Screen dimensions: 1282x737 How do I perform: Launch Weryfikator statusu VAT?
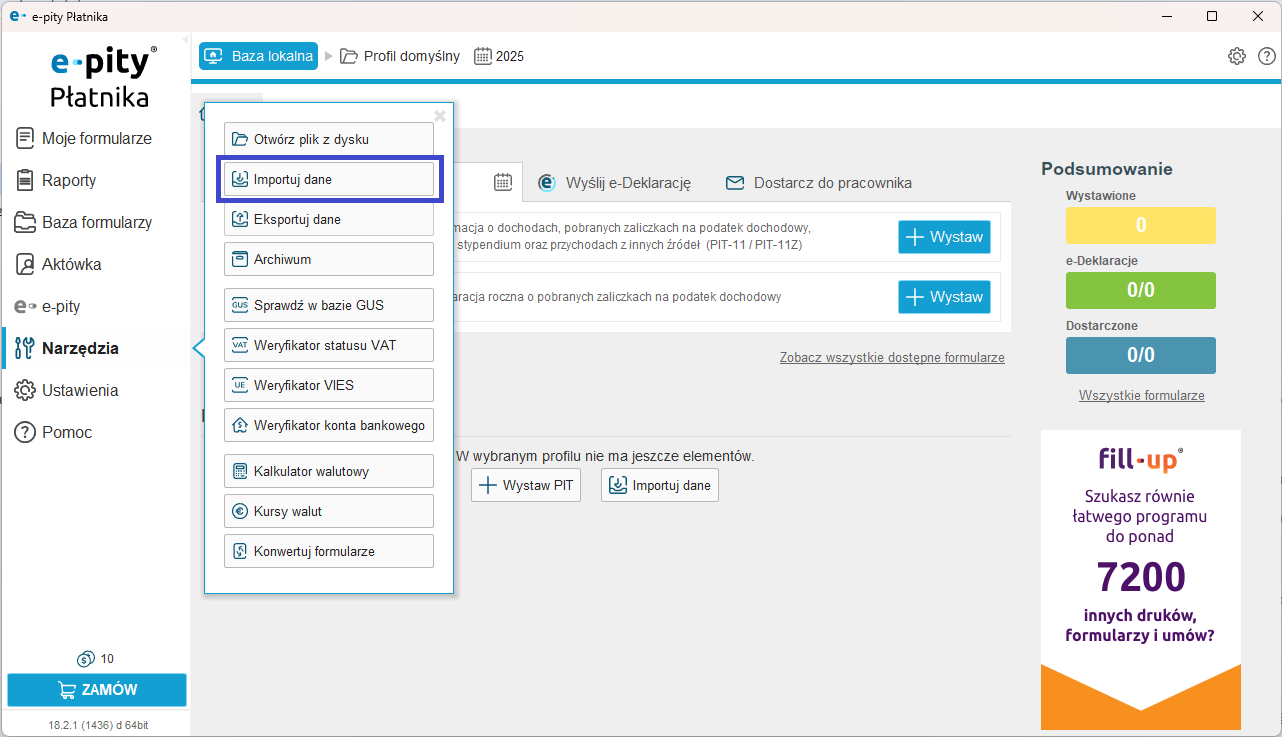[x=328, y=345]
